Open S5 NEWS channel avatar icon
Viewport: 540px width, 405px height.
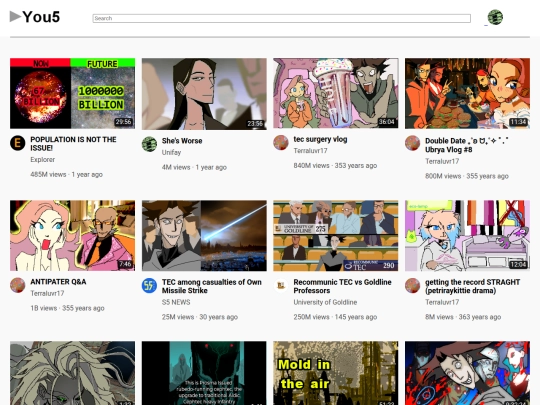(x=149, y=285)
